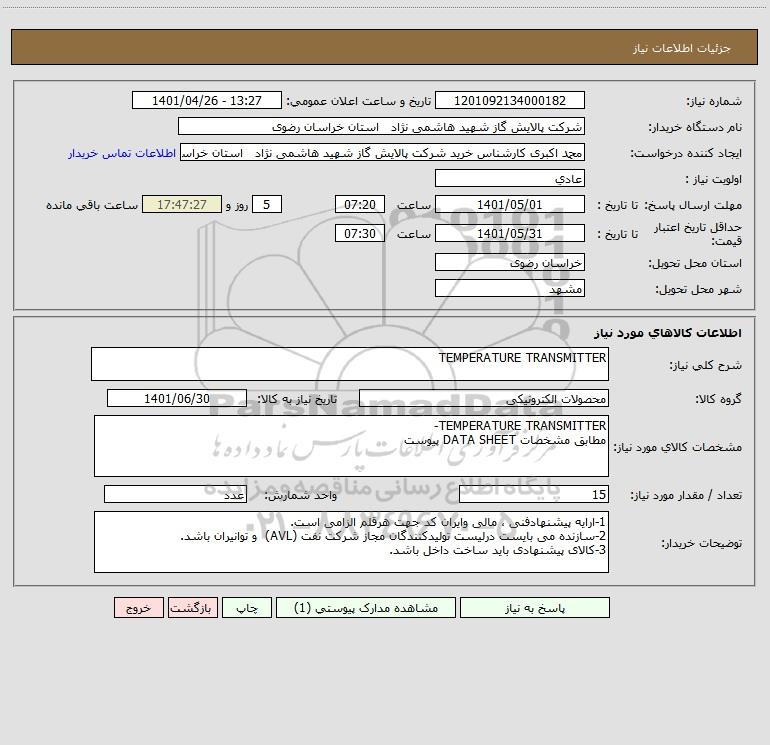The height and width of the screenshot is (745, 770).
Task: Select the need number field 1201092134000182
Action: pos(510,100)
